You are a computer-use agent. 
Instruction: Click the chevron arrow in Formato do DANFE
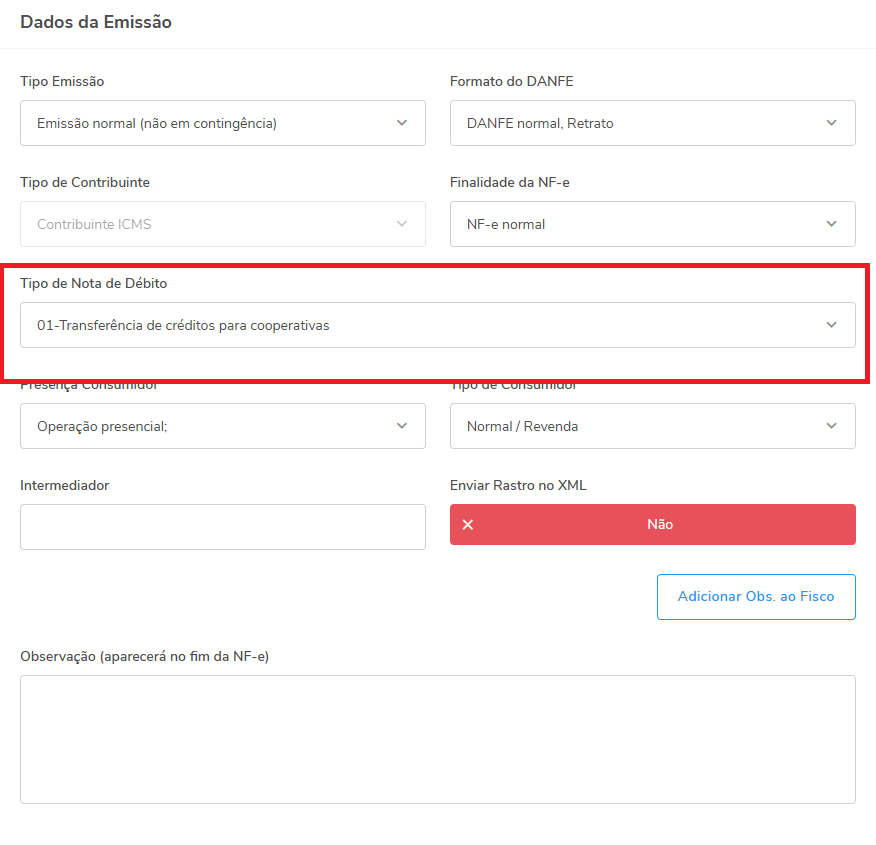(831, 123)
